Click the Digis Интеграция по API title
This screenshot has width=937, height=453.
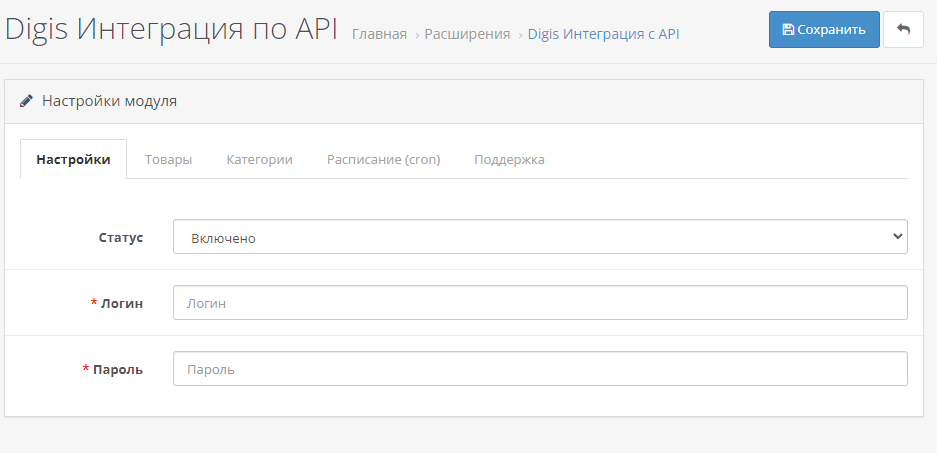[172, 29]
